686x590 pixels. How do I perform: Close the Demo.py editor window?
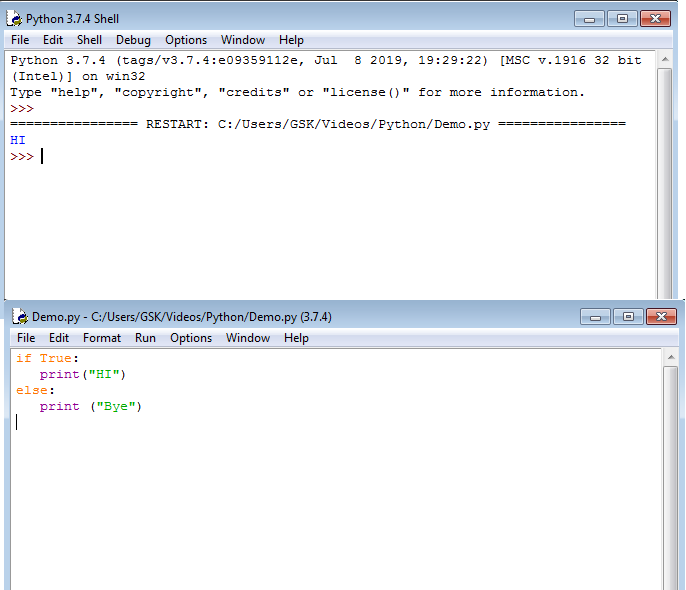661,316
